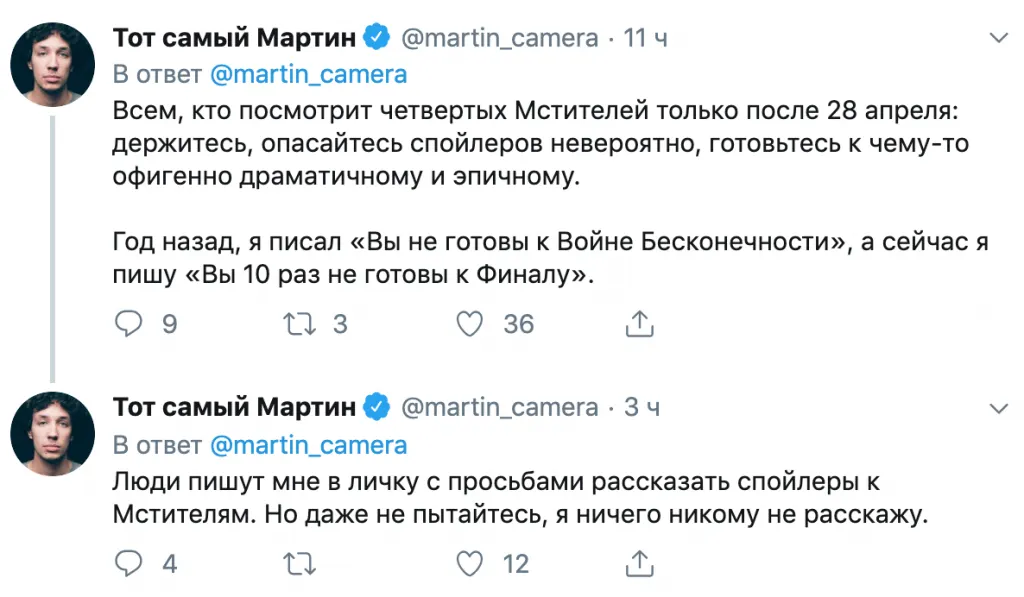Share the first tweet via share icon
1024x597 pixels.
639,323
